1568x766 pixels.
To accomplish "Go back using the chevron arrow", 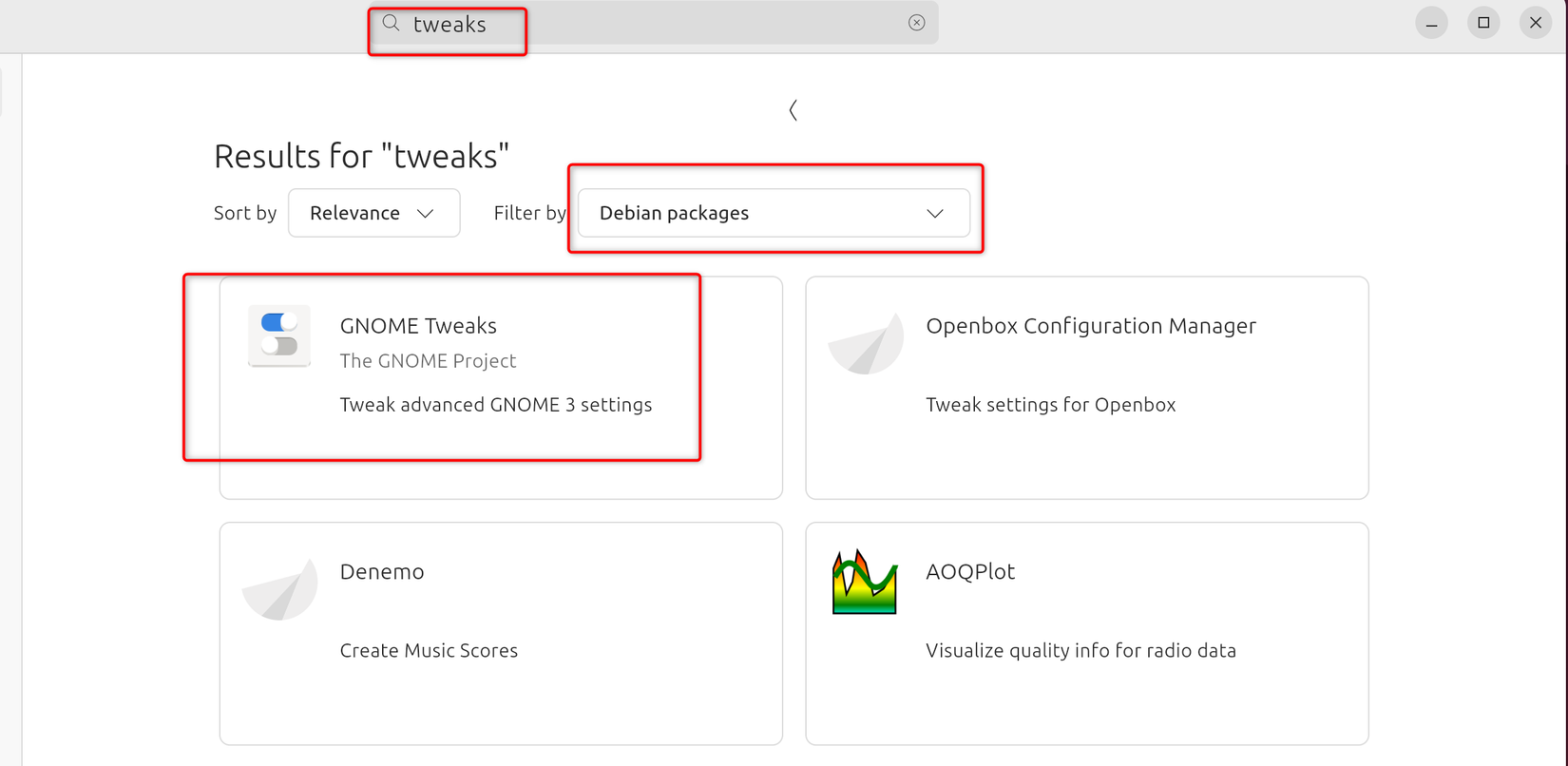I will [793, 110].
